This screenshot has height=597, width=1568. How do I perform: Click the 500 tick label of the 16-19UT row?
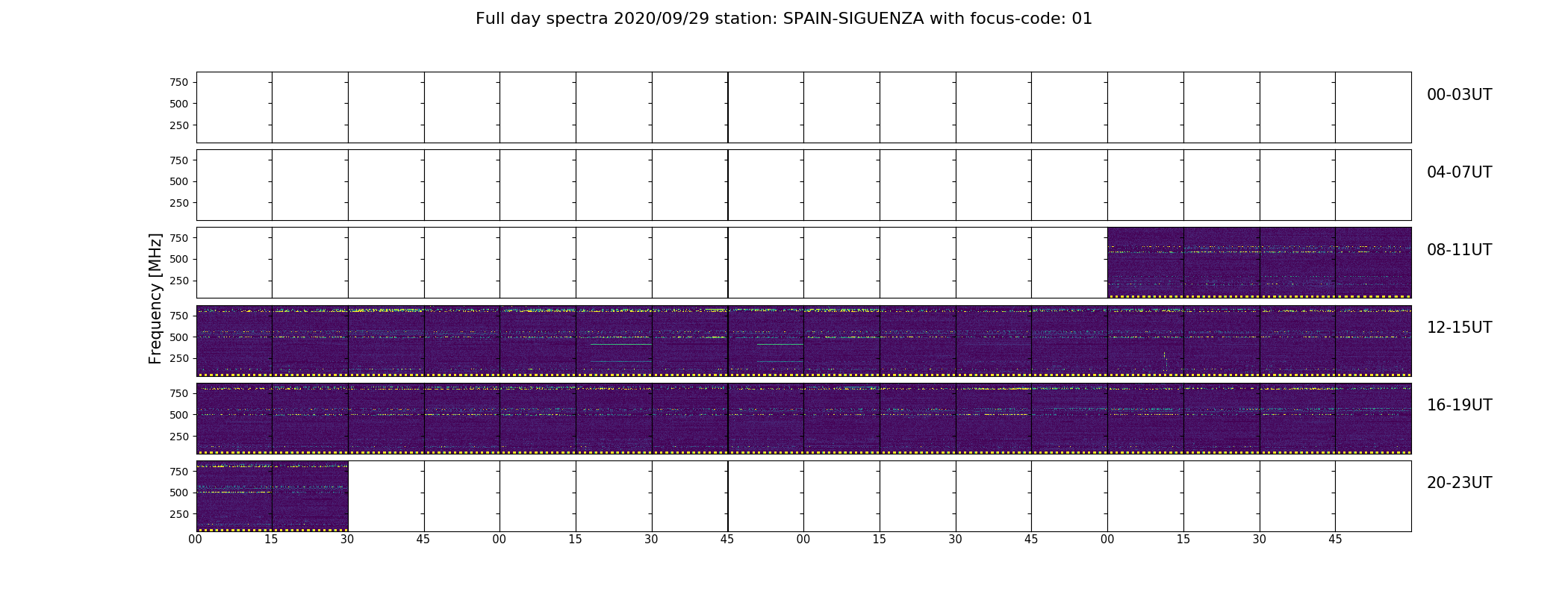179,415
